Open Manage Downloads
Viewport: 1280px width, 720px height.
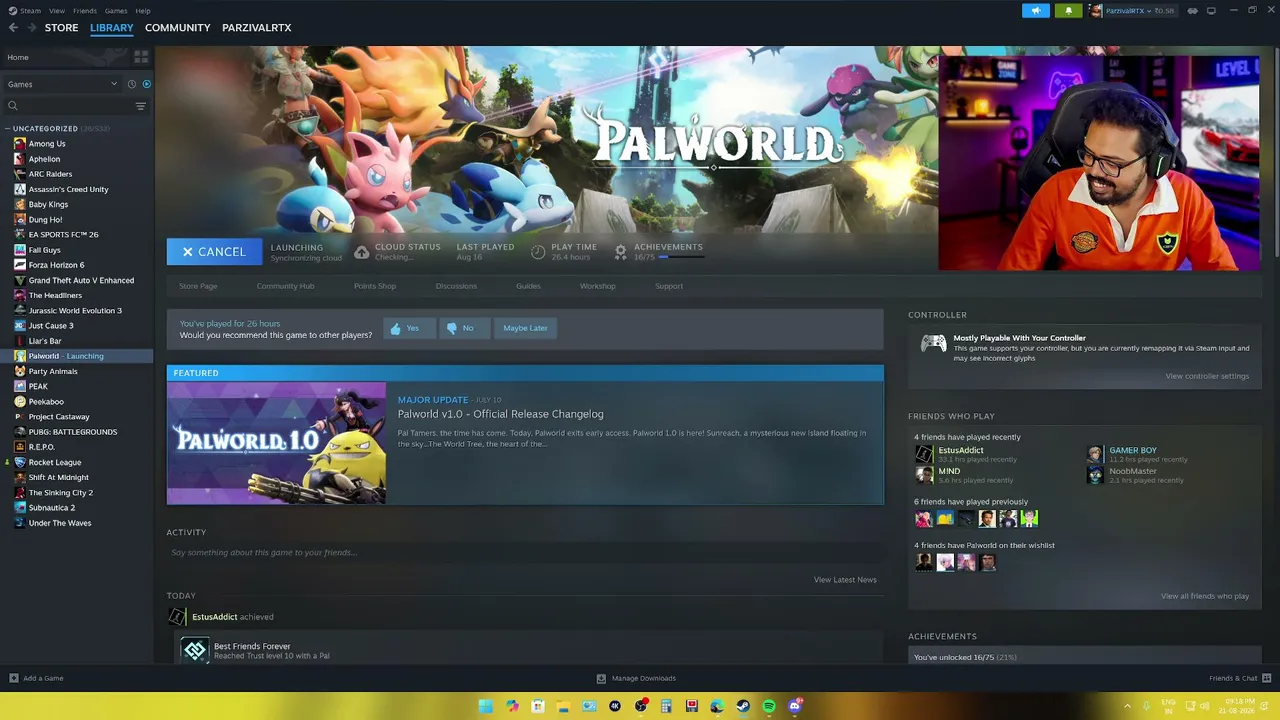click(636, 678)
